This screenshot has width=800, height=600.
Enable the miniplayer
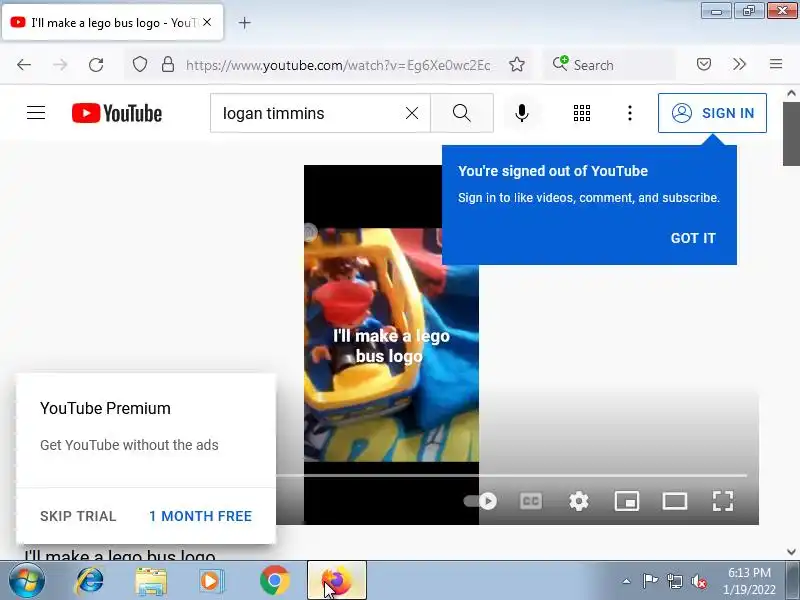[x=627, y=501]
